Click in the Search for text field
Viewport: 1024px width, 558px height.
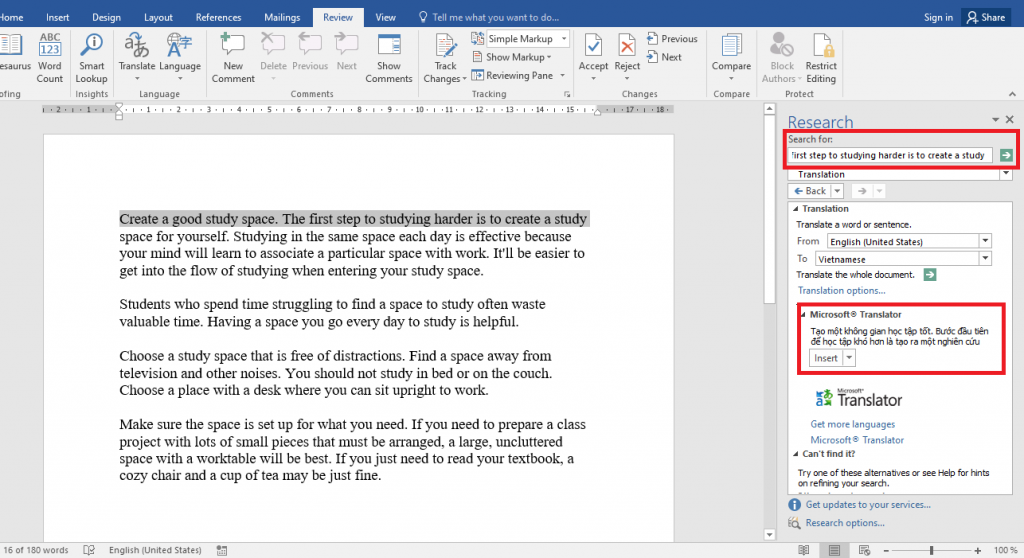(x=889, y=155)
